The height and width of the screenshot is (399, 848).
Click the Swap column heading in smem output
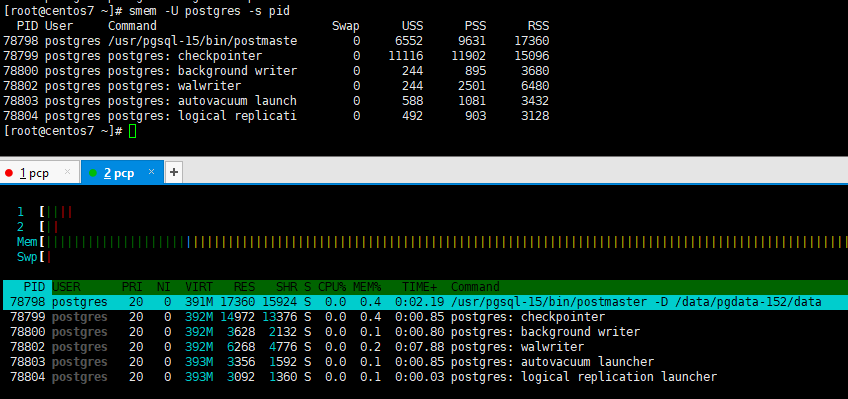[x=346, y=26]
